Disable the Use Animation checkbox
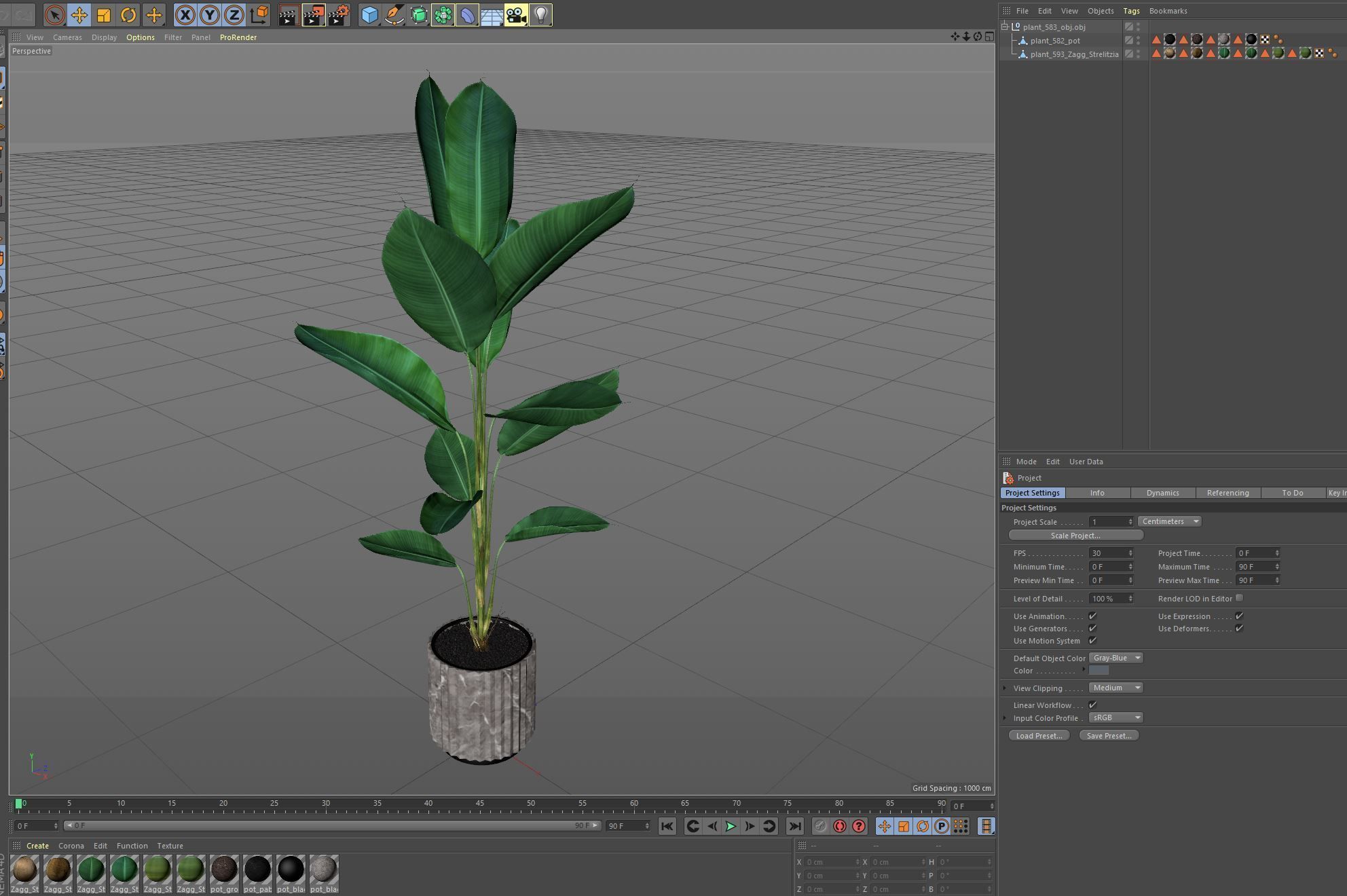 tap(1092, 616)
